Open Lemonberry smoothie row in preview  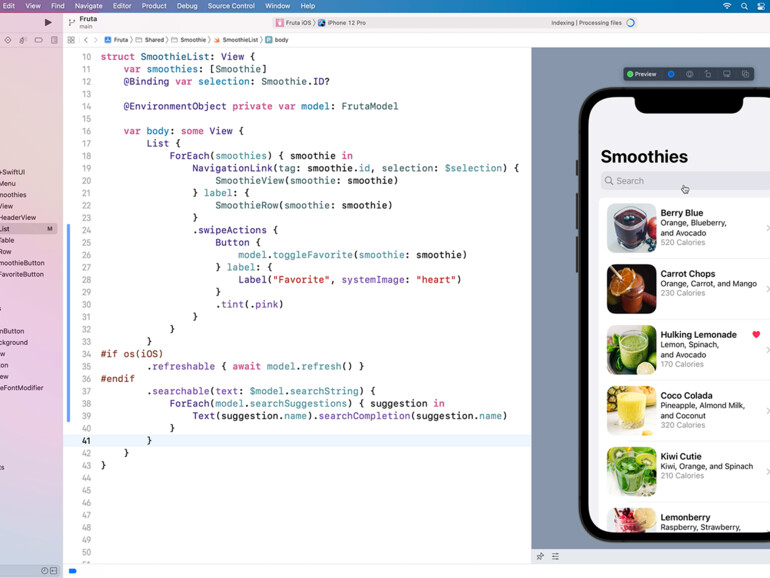tap(685, 519)
